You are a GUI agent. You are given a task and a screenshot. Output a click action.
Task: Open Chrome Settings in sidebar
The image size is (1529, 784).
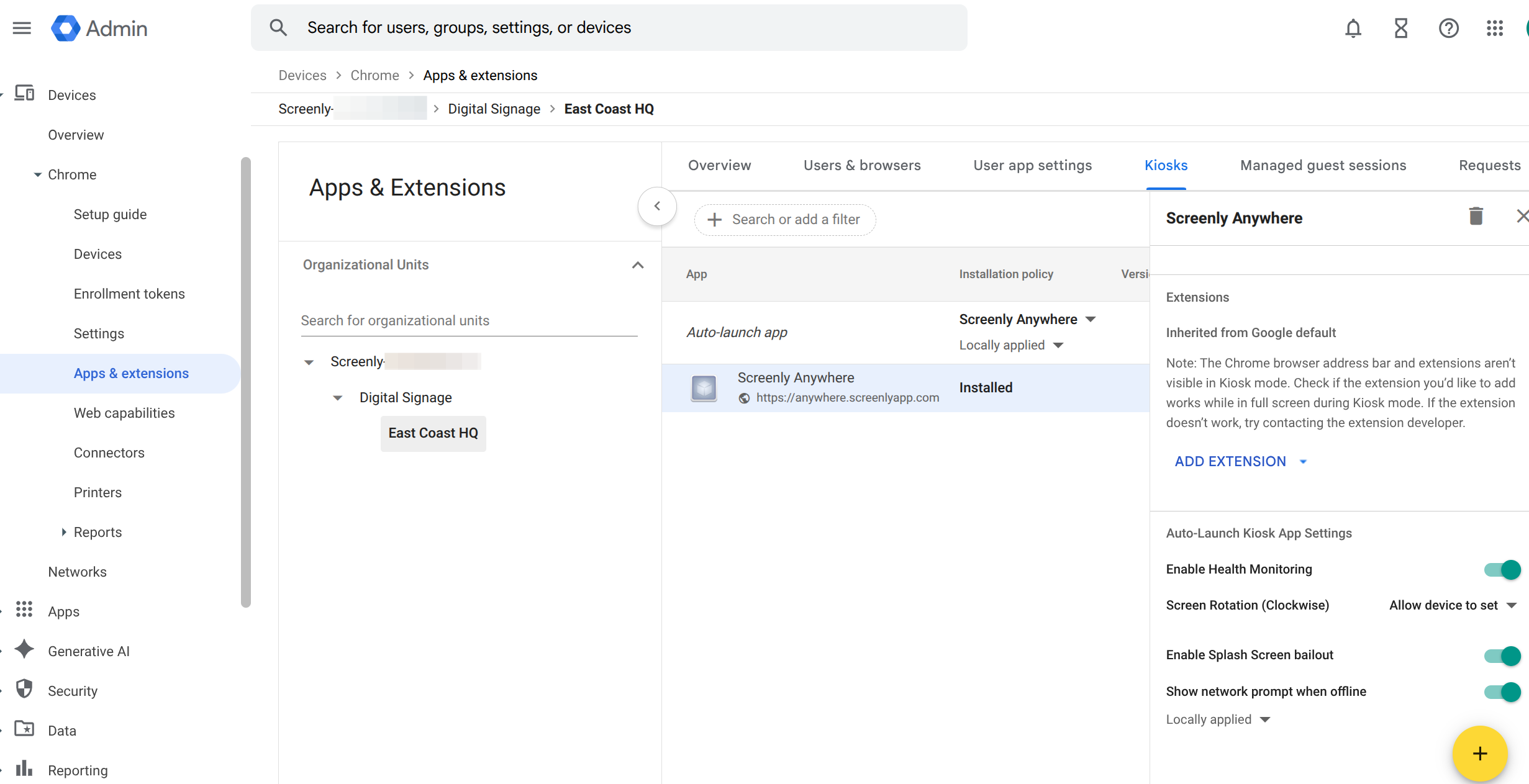[99, 333]
